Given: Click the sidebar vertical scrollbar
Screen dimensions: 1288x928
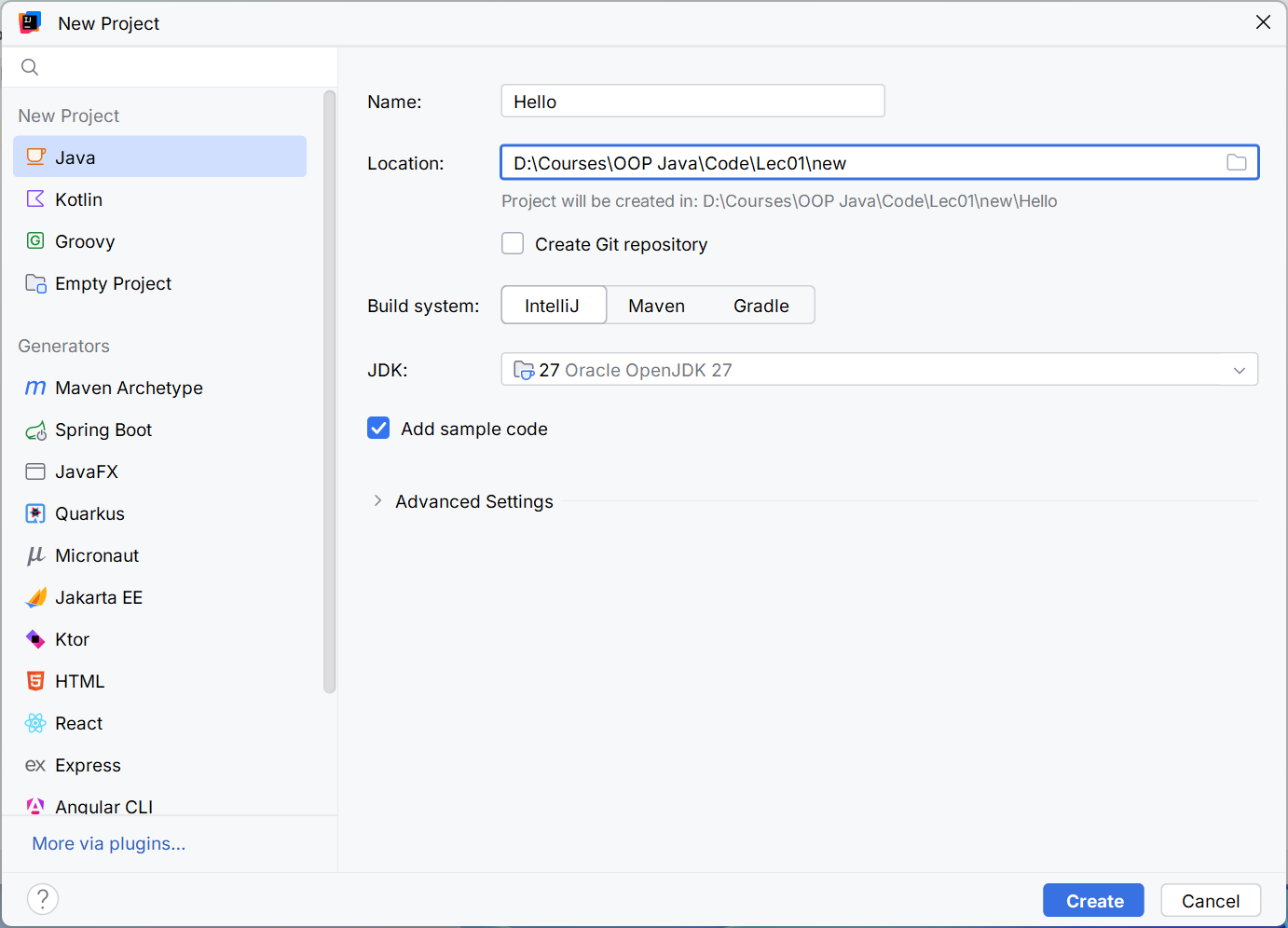Looking at the screenshot, I should 329,391.
